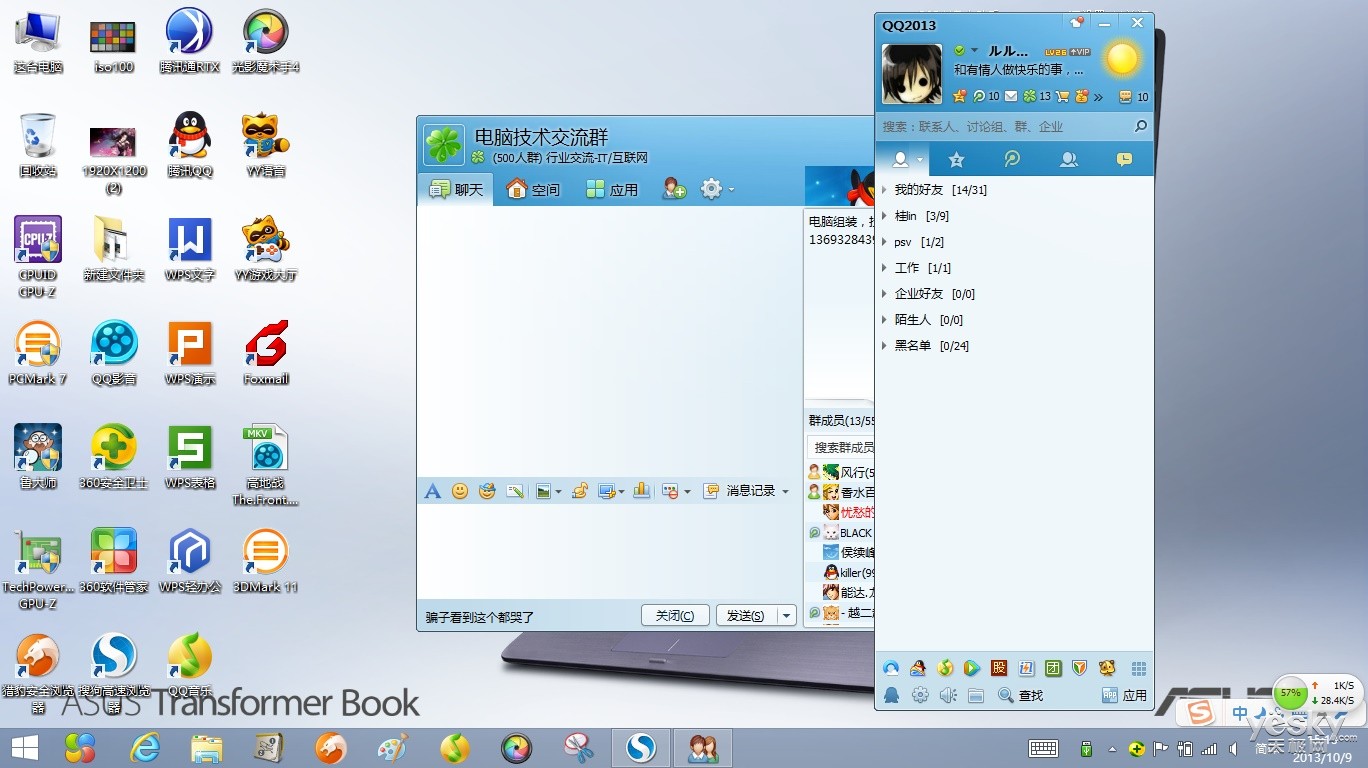The width and height of the screenshot is (1368, 768).
Task: Switch to the 聊天 tab in group window
Action: 456,189
